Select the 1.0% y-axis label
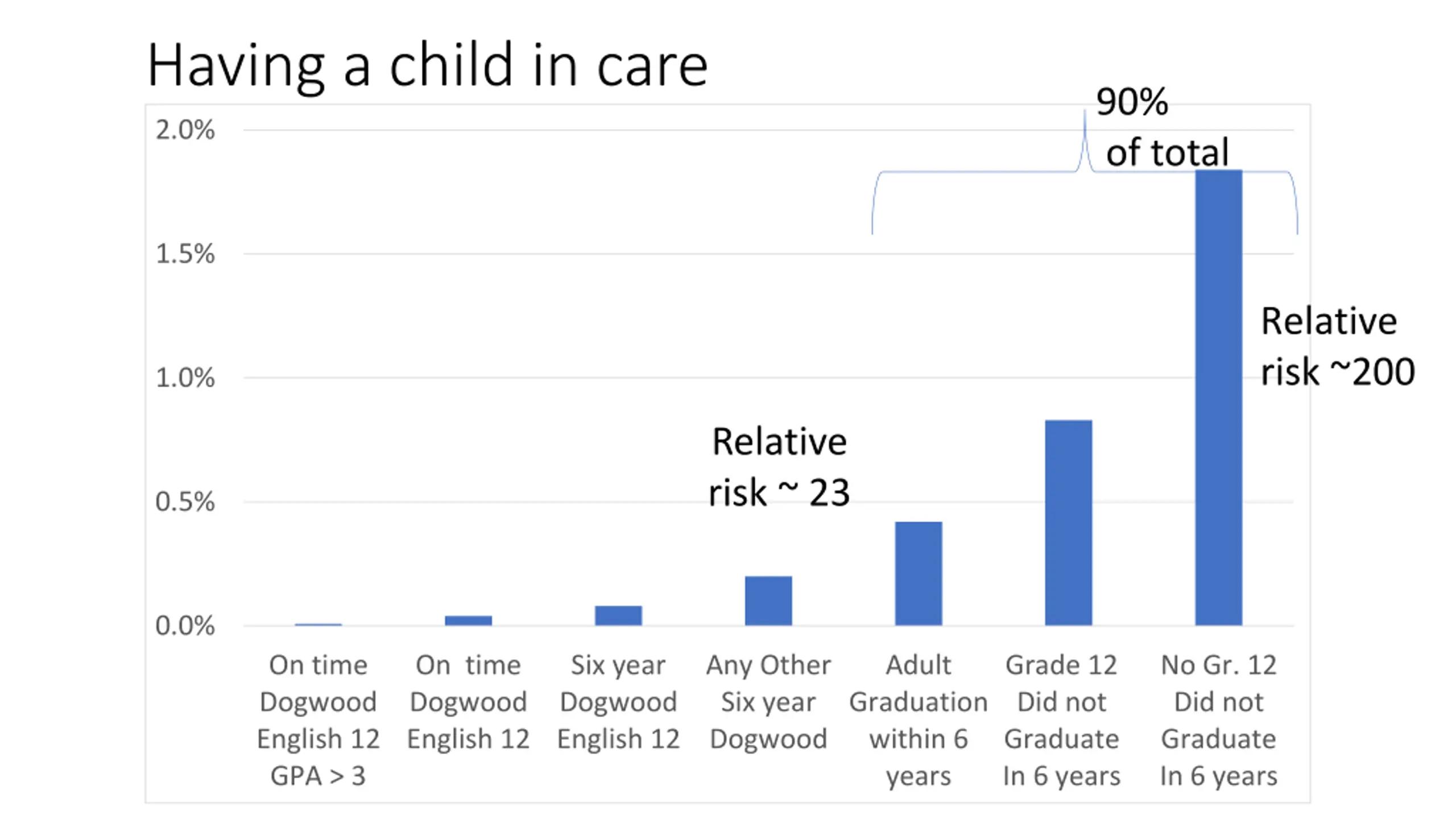 185,378
